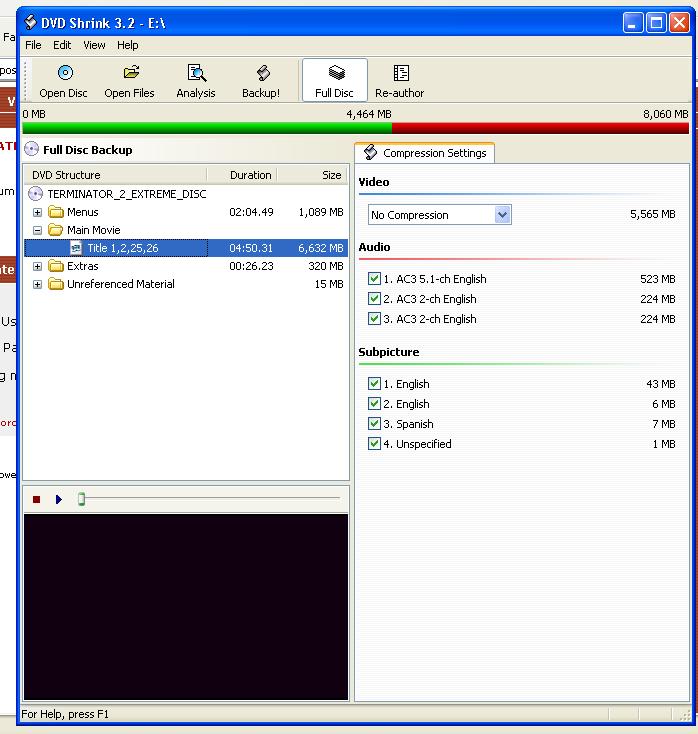Click the preview seek slider handle
This screenshot has height=734, width=698.
(81, 499)
